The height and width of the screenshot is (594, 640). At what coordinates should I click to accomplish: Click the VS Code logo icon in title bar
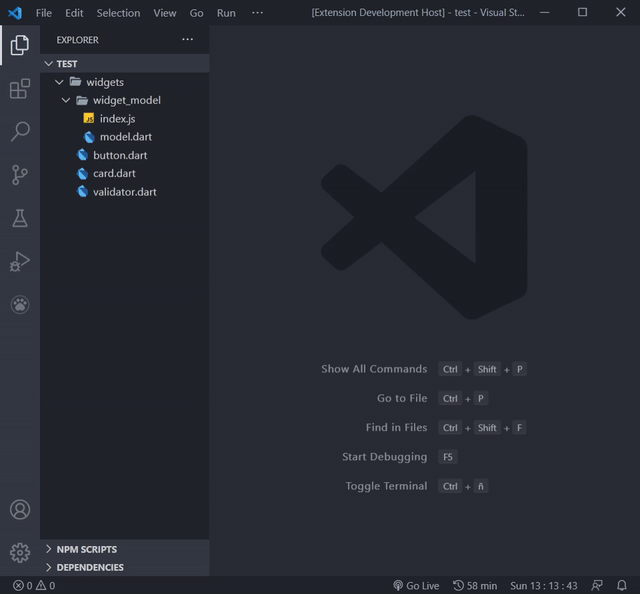(15, 13)
